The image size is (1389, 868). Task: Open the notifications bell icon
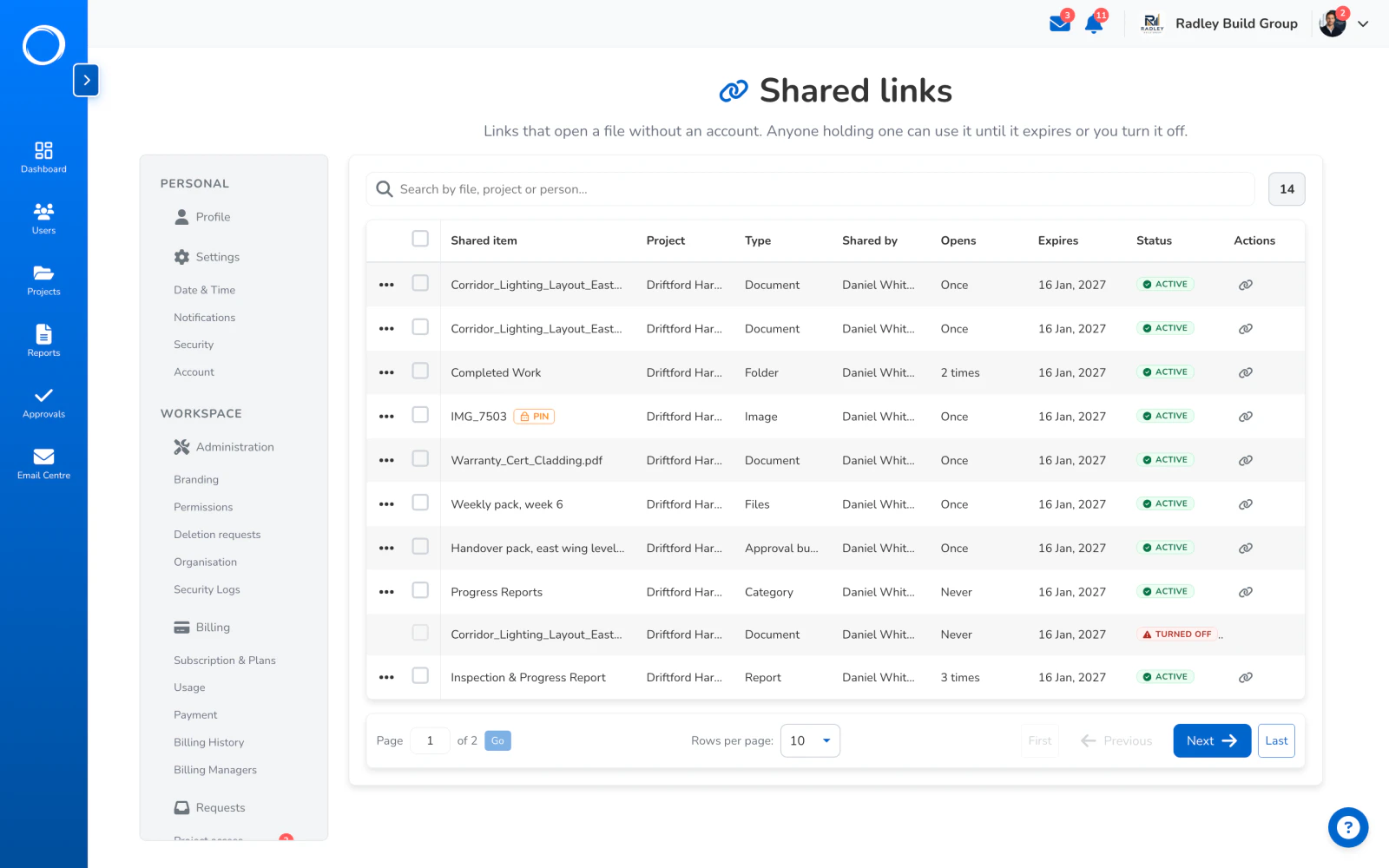click(1094, 23)
